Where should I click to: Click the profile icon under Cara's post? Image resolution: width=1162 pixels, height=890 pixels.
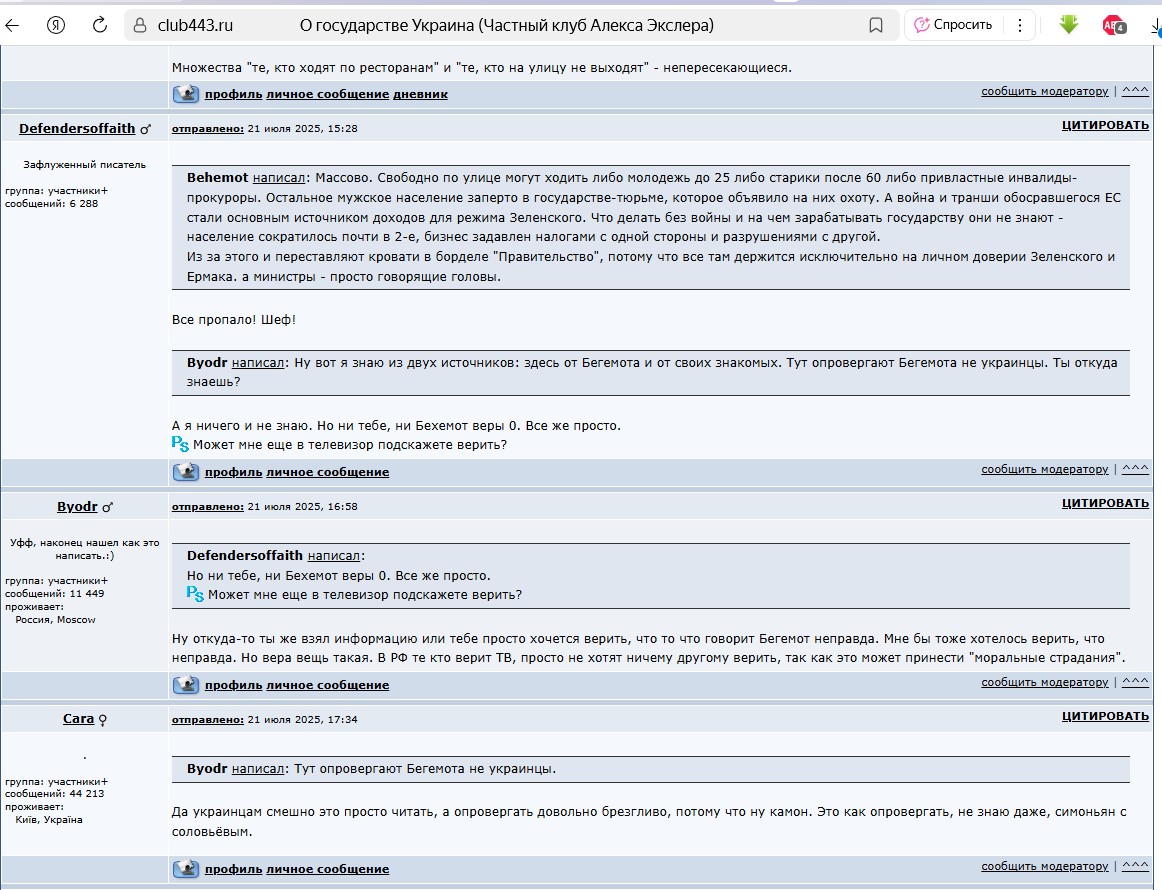point(186,868)
